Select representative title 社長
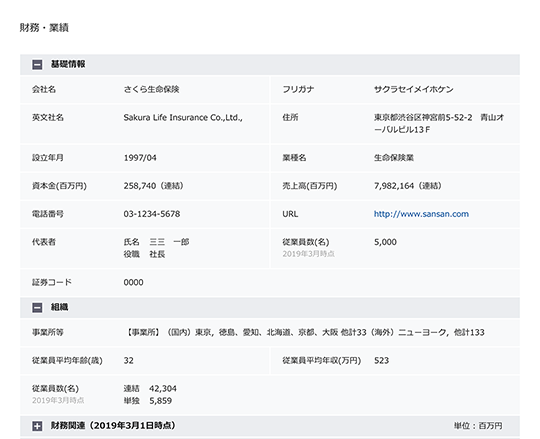This screenshot has height=439, width=540. click(157, 254)
